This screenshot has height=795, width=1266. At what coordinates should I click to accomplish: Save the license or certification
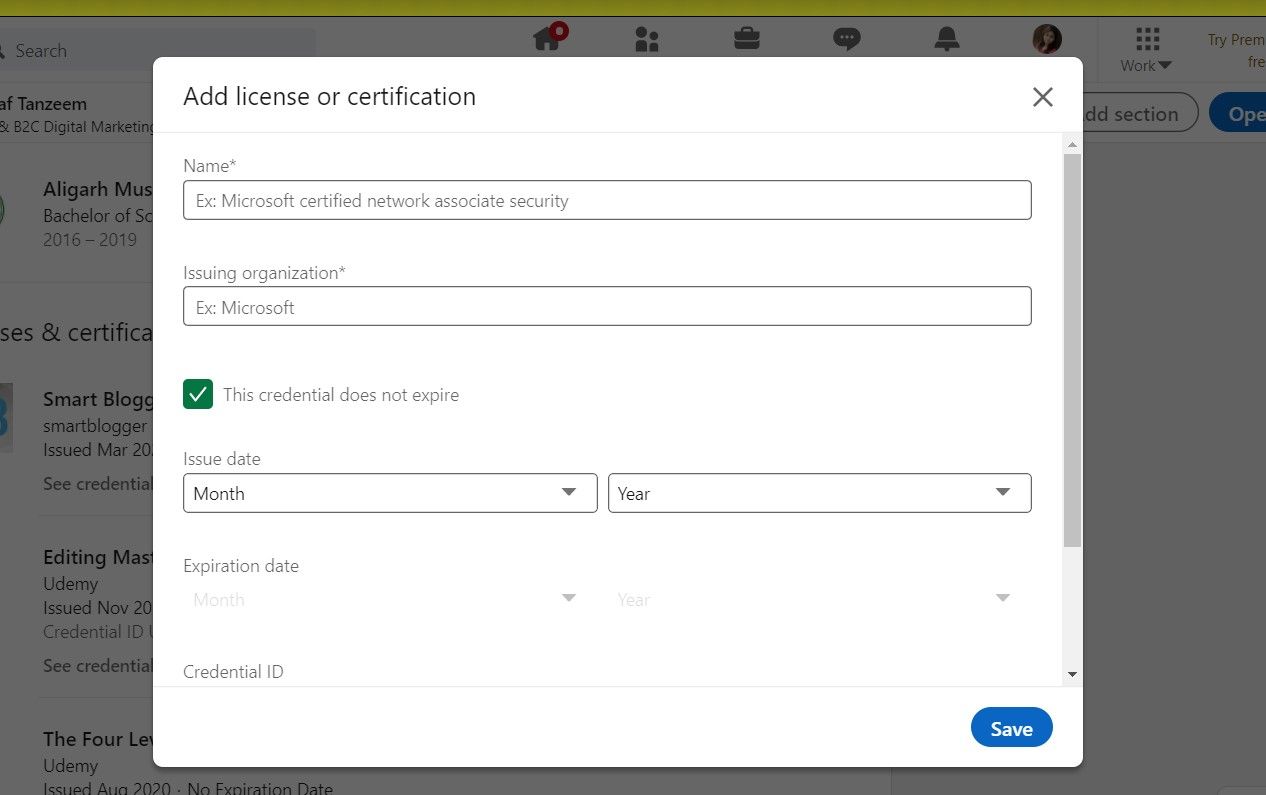click(x=1011, y=728)
